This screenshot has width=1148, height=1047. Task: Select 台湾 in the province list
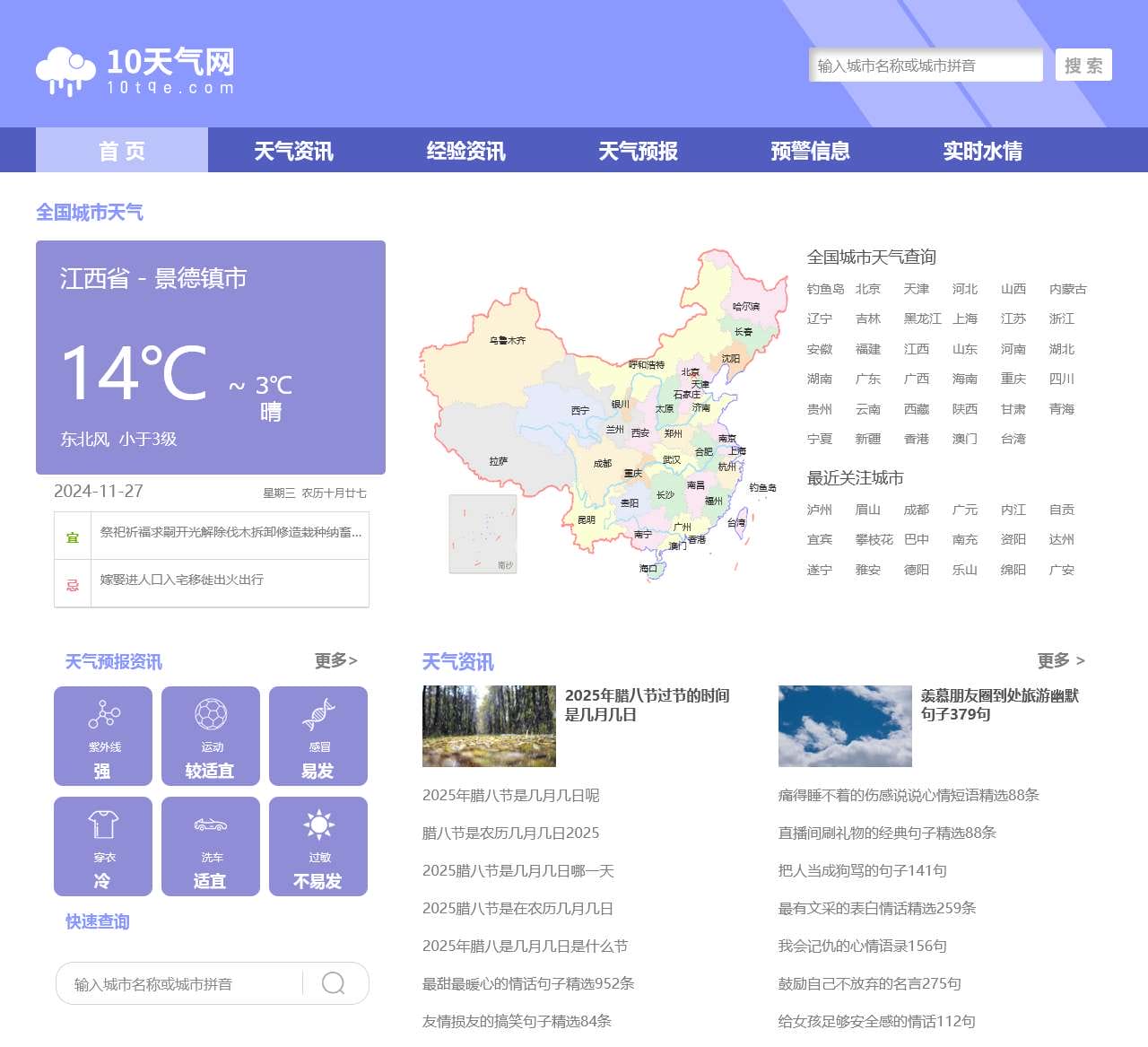1013,439
